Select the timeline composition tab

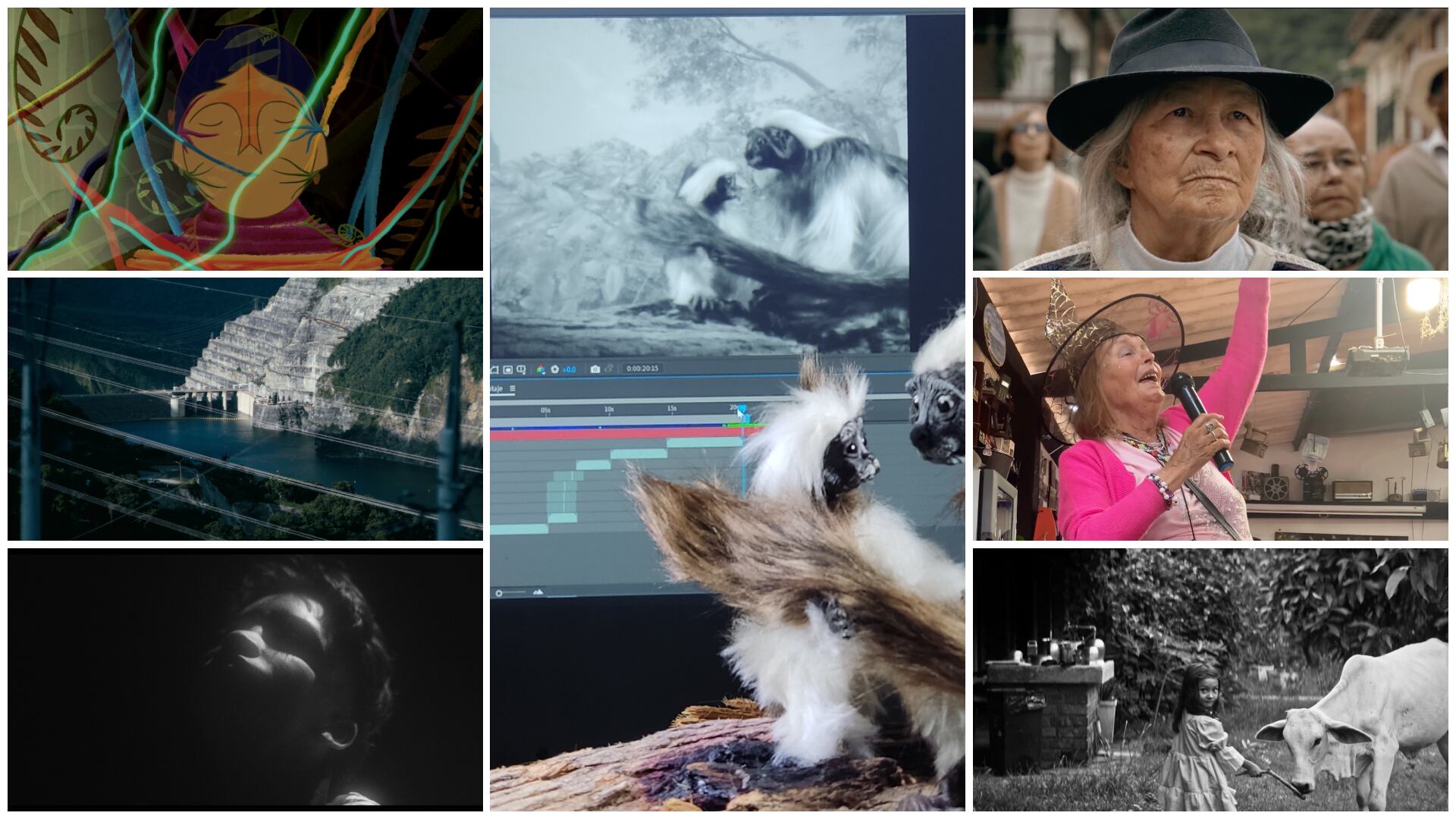tap(496, 388)
